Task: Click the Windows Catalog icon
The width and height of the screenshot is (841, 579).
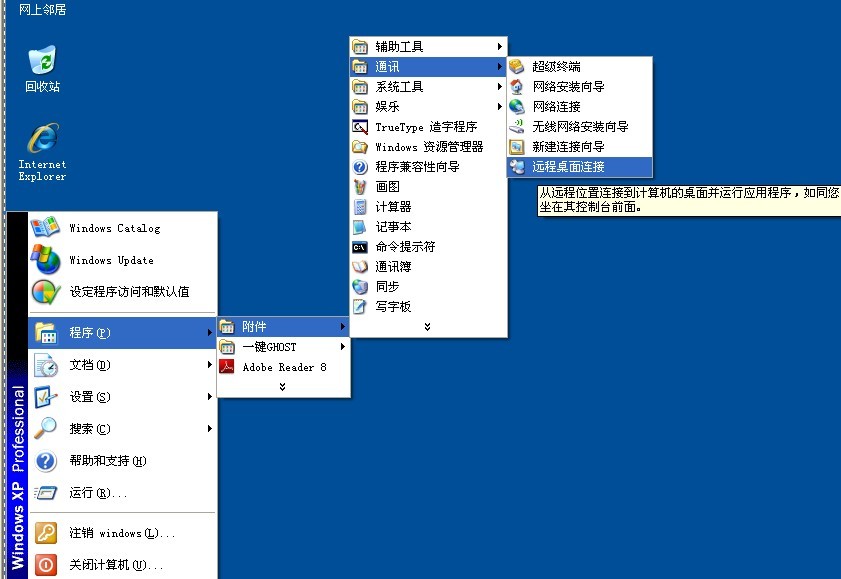Action: tap(45, 227)
